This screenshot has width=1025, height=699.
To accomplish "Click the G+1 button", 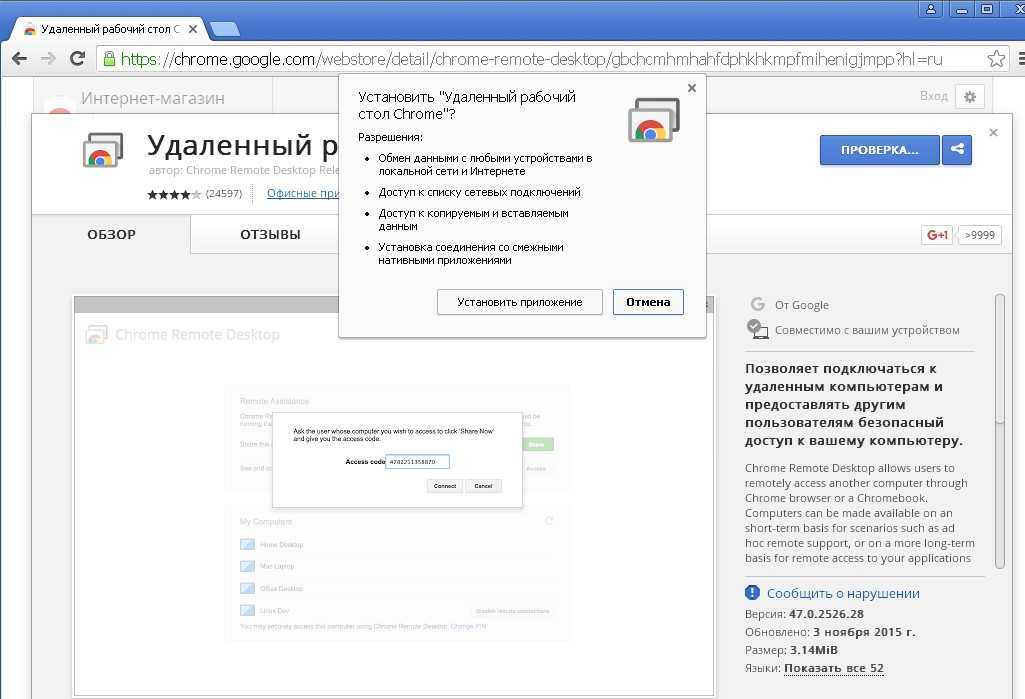I will 937,235.
